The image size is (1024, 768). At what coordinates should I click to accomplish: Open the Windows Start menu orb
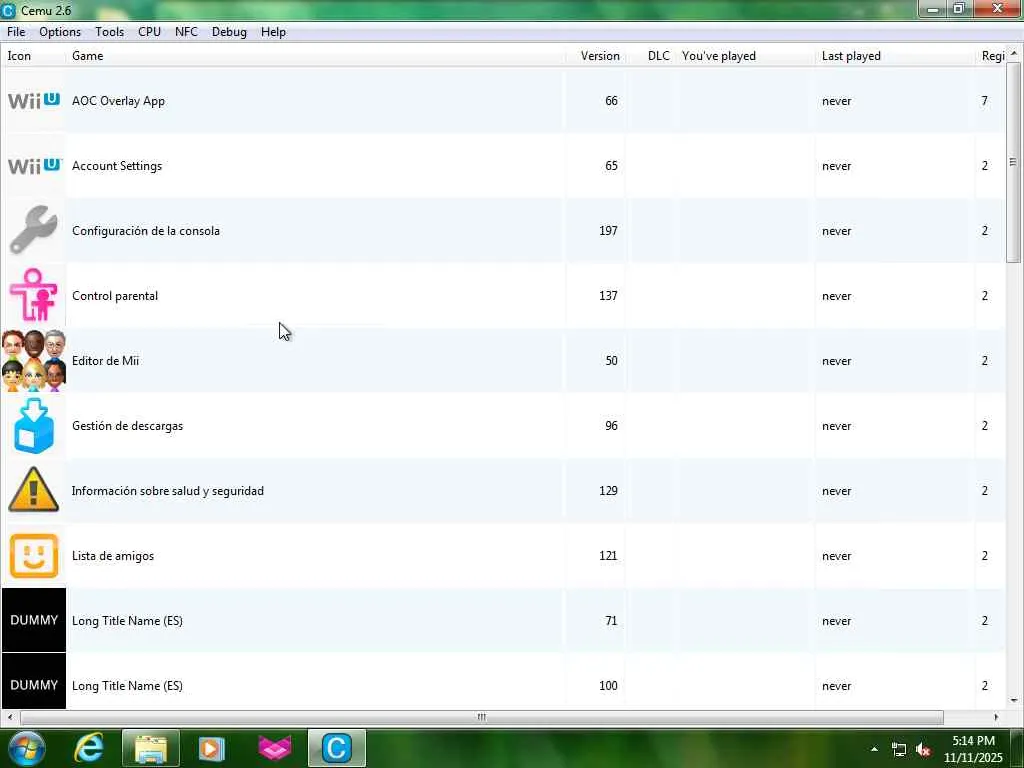[26, 748]
